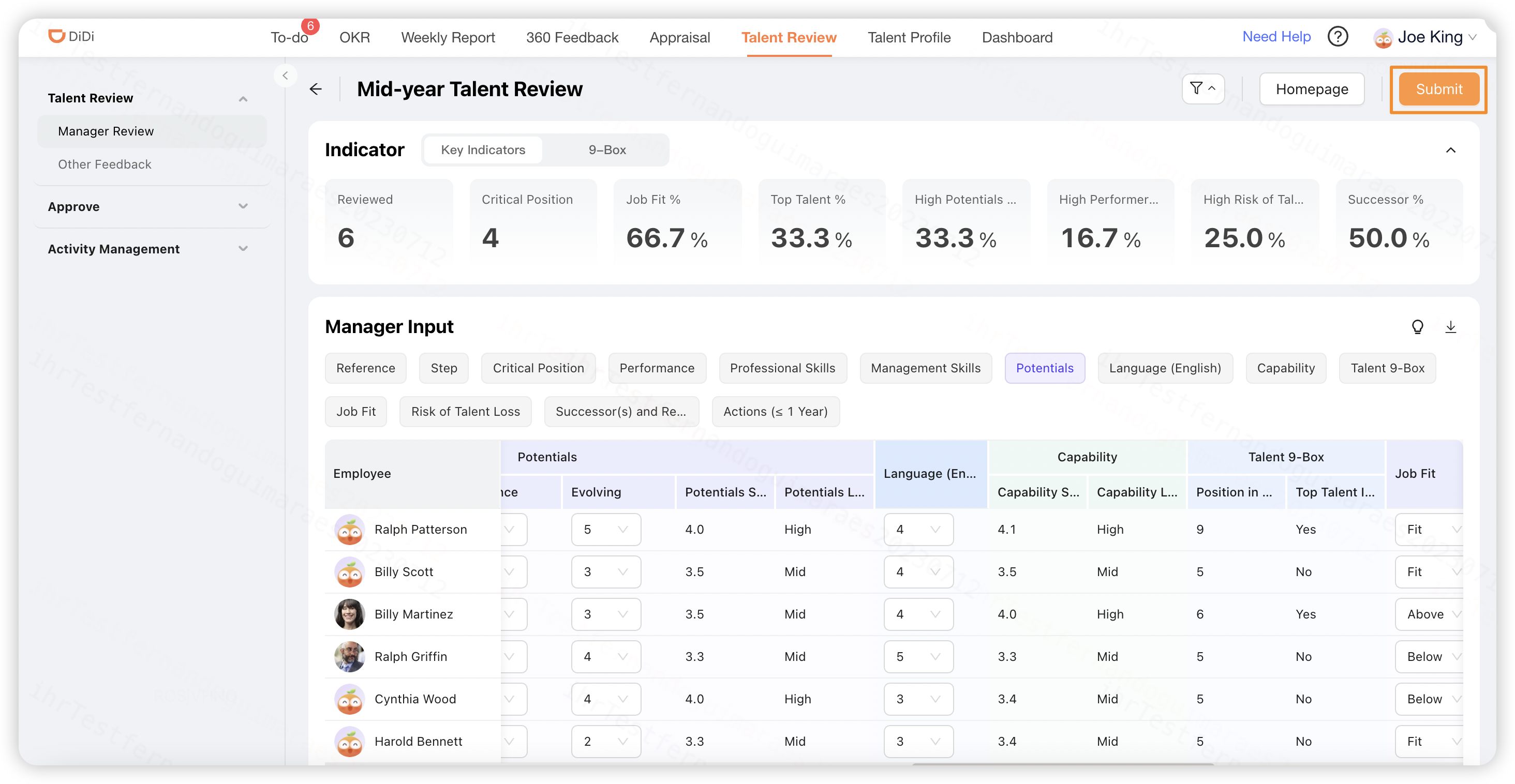Click Harold Bennett's avatar

pos(349,741)
